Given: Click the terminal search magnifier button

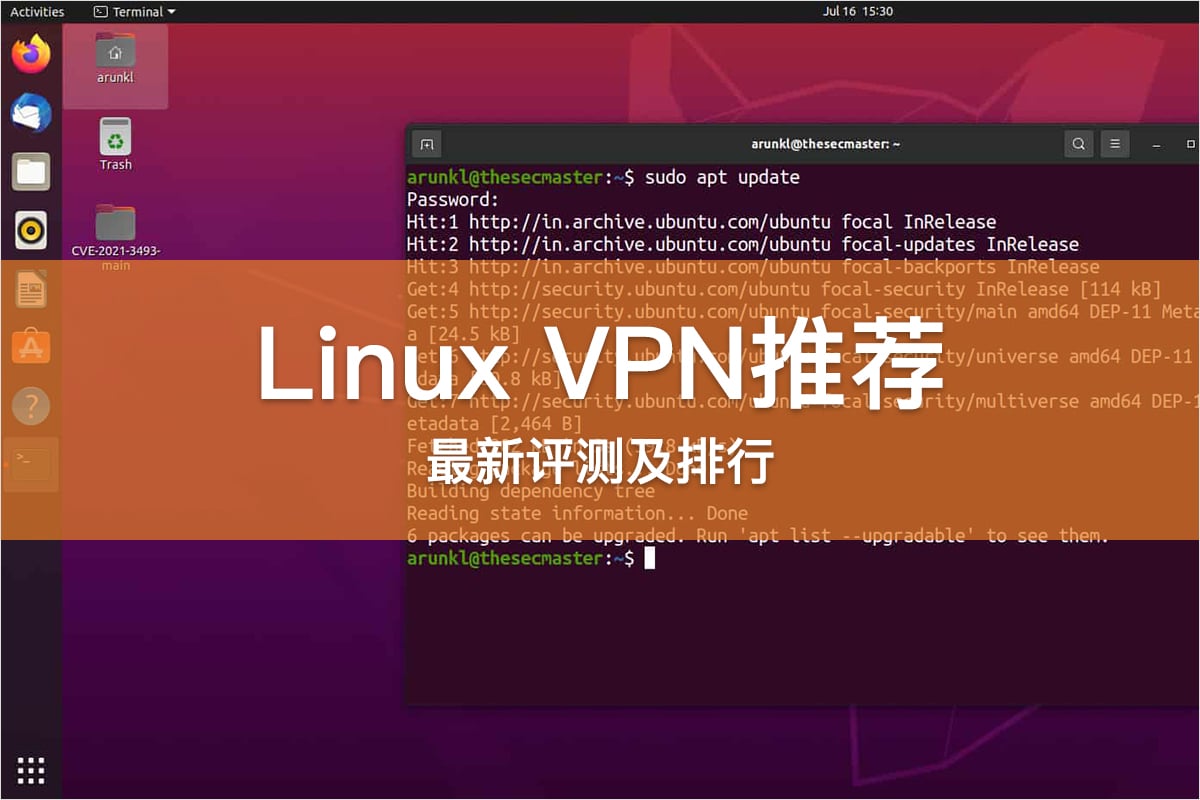Looking at the screenshot, I should tap(1079, 144).
